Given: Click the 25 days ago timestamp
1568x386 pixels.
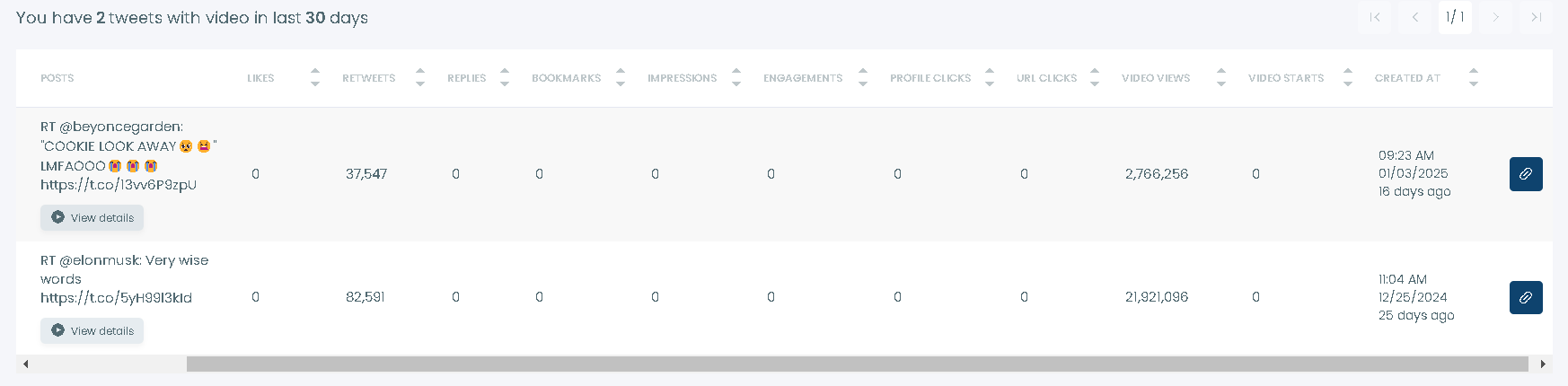Looking at the screenshot, I should tap(1416, 315).
